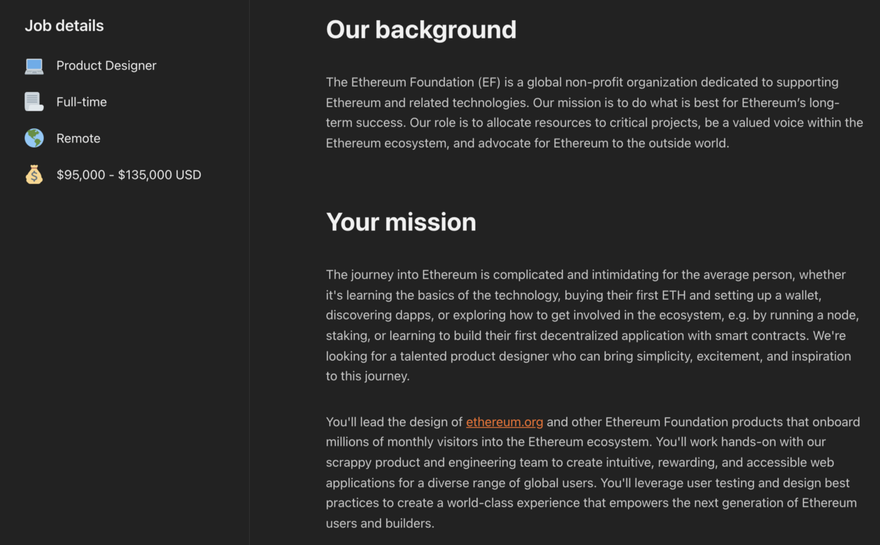Click the money bag salary icon

pos(34,175)
